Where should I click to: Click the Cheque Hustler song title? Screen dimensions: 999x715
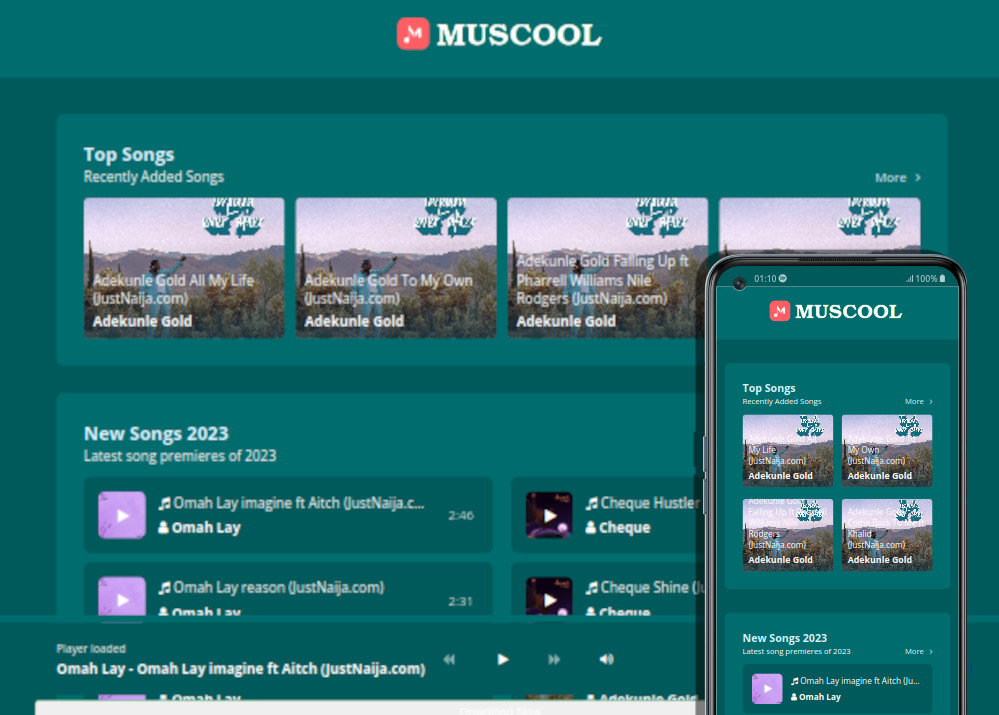[650, 503]
